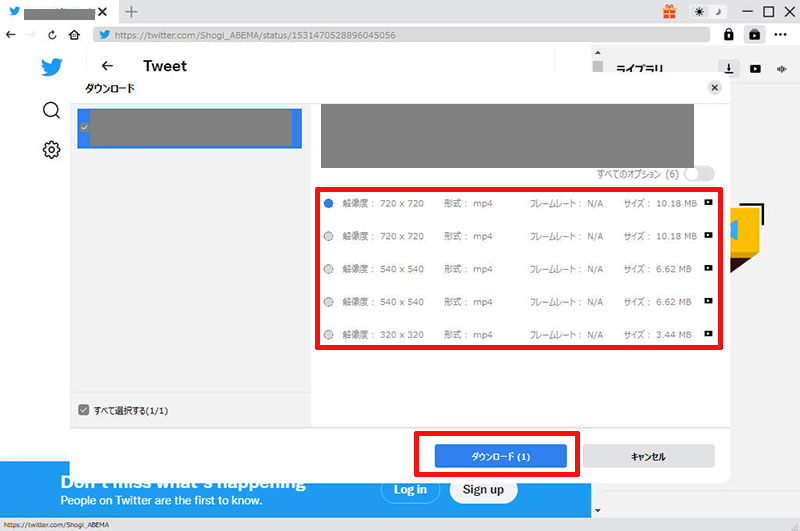Reload the page with the refresh icon
This screenshot has width=800, height=531.
(x=52, y=34)
